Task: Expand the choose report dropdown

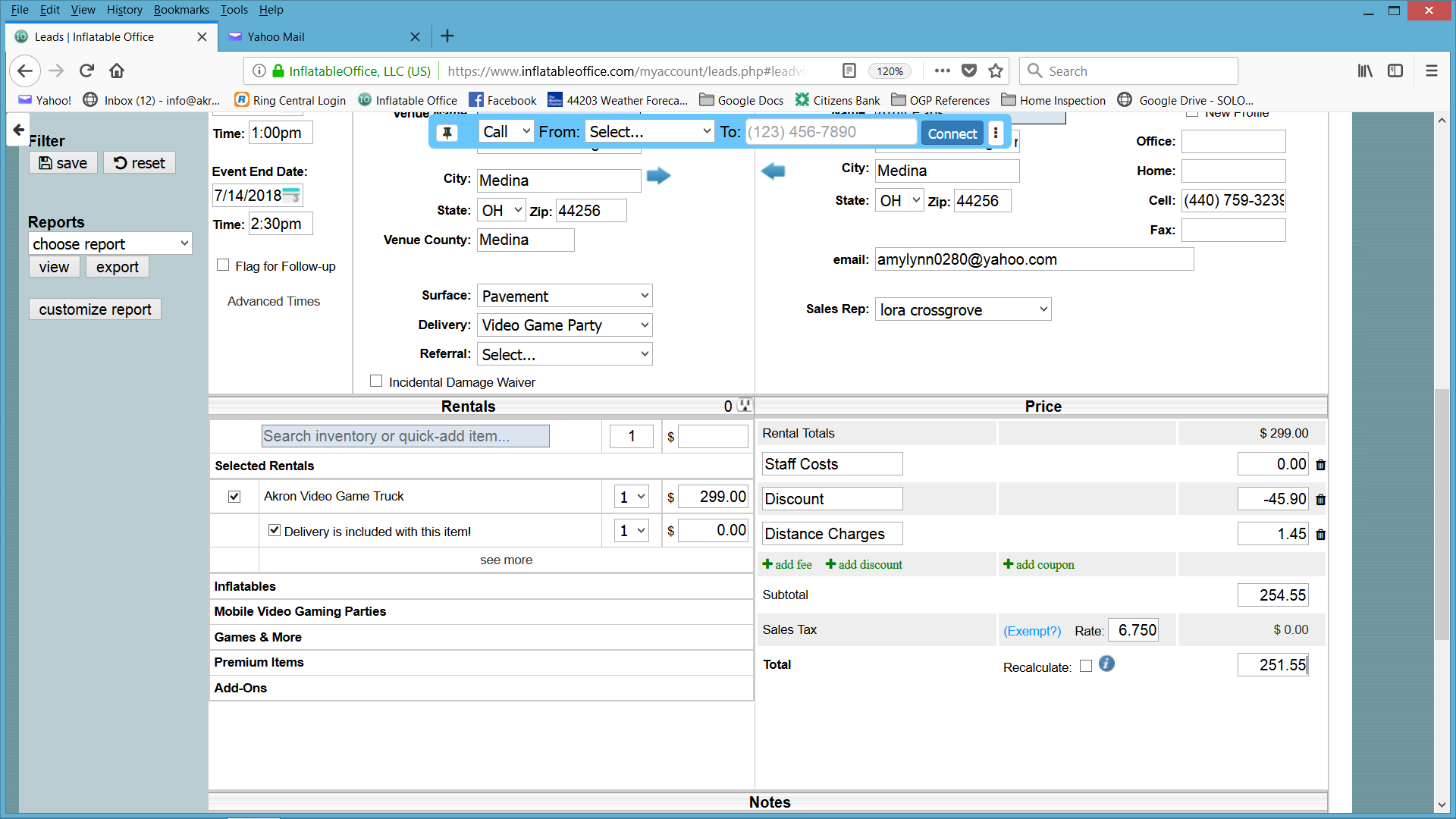Action: click(110, 243)
